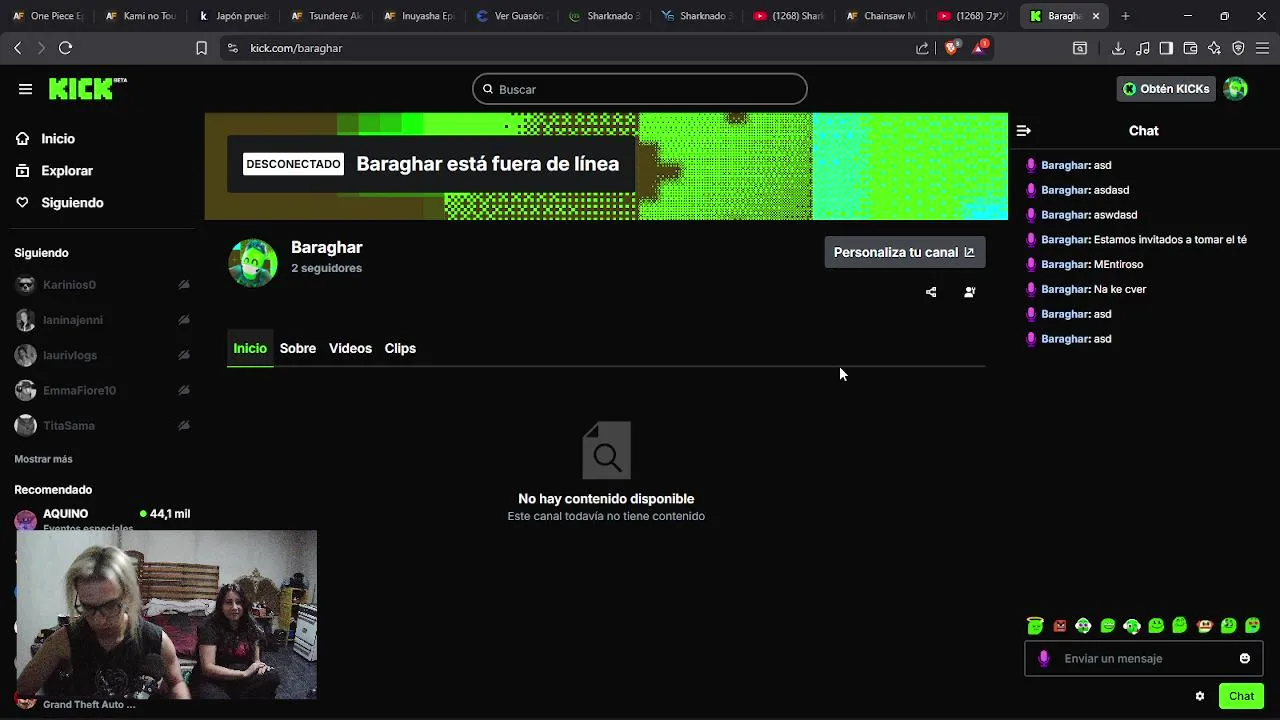1280x720 pixels.
Task: Open Karinios0 followed channel
Action: (x=102, y=285)
